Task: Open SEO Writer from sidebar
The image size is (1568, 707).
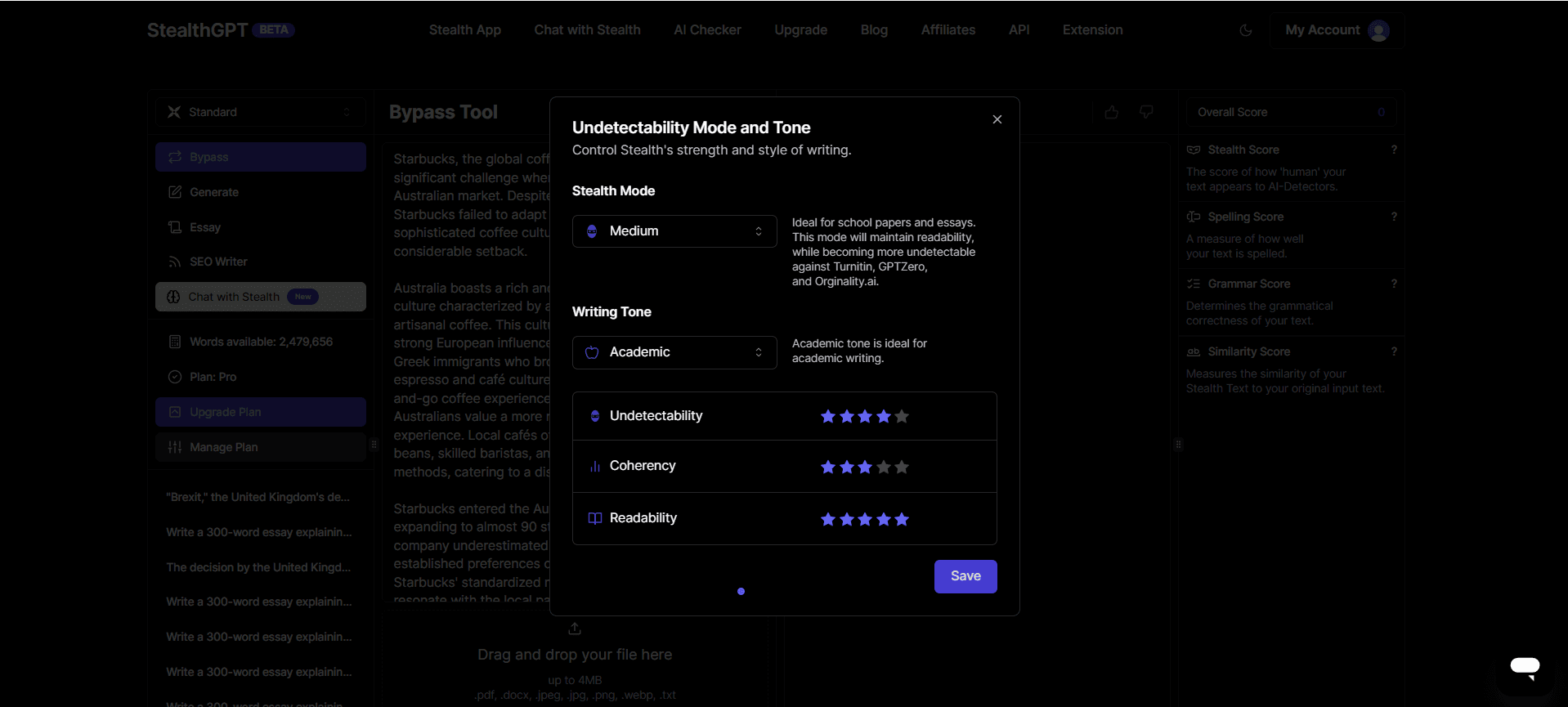Action: (218, 262)
